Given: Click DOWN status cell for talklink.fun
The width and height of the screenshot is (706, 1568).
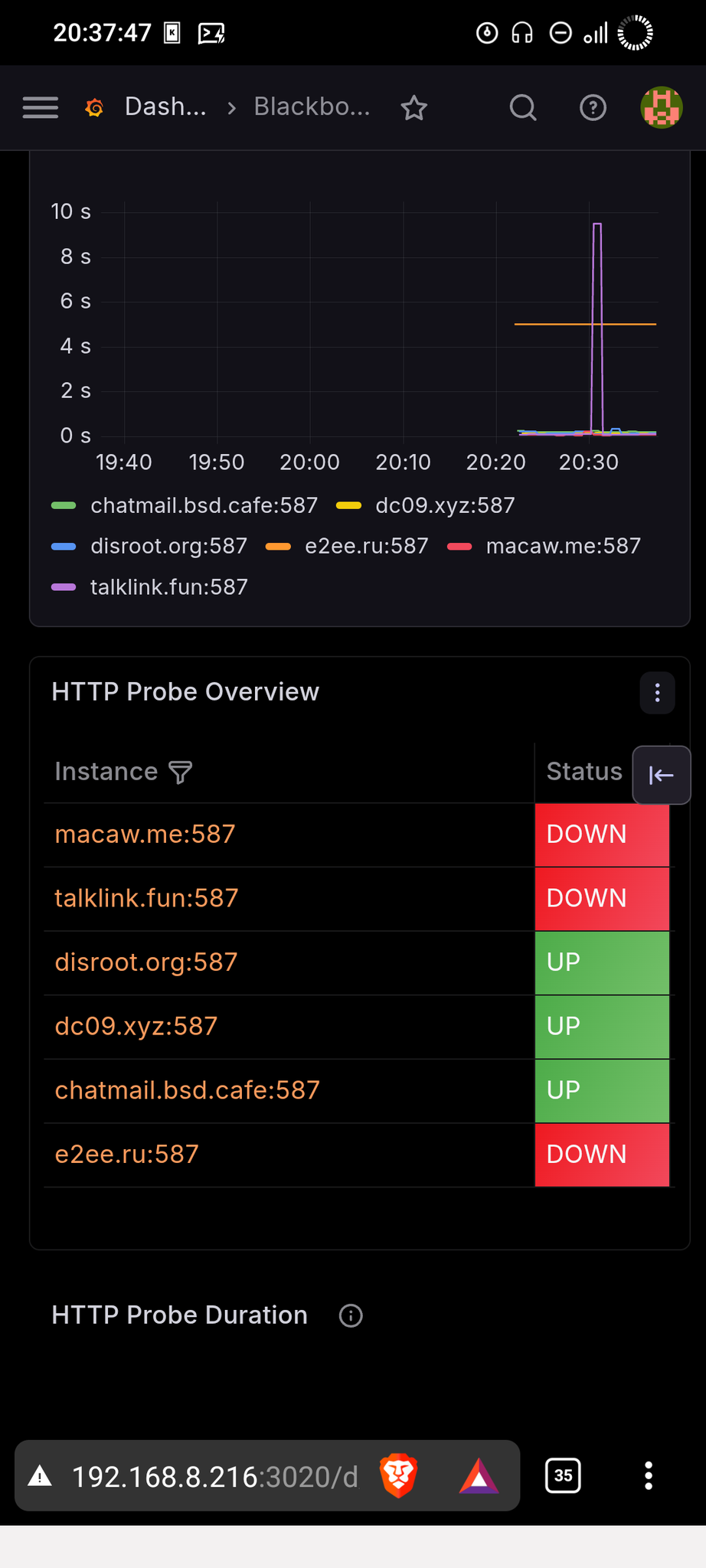Looking at the screenshot, I should [x=602, y=899].
